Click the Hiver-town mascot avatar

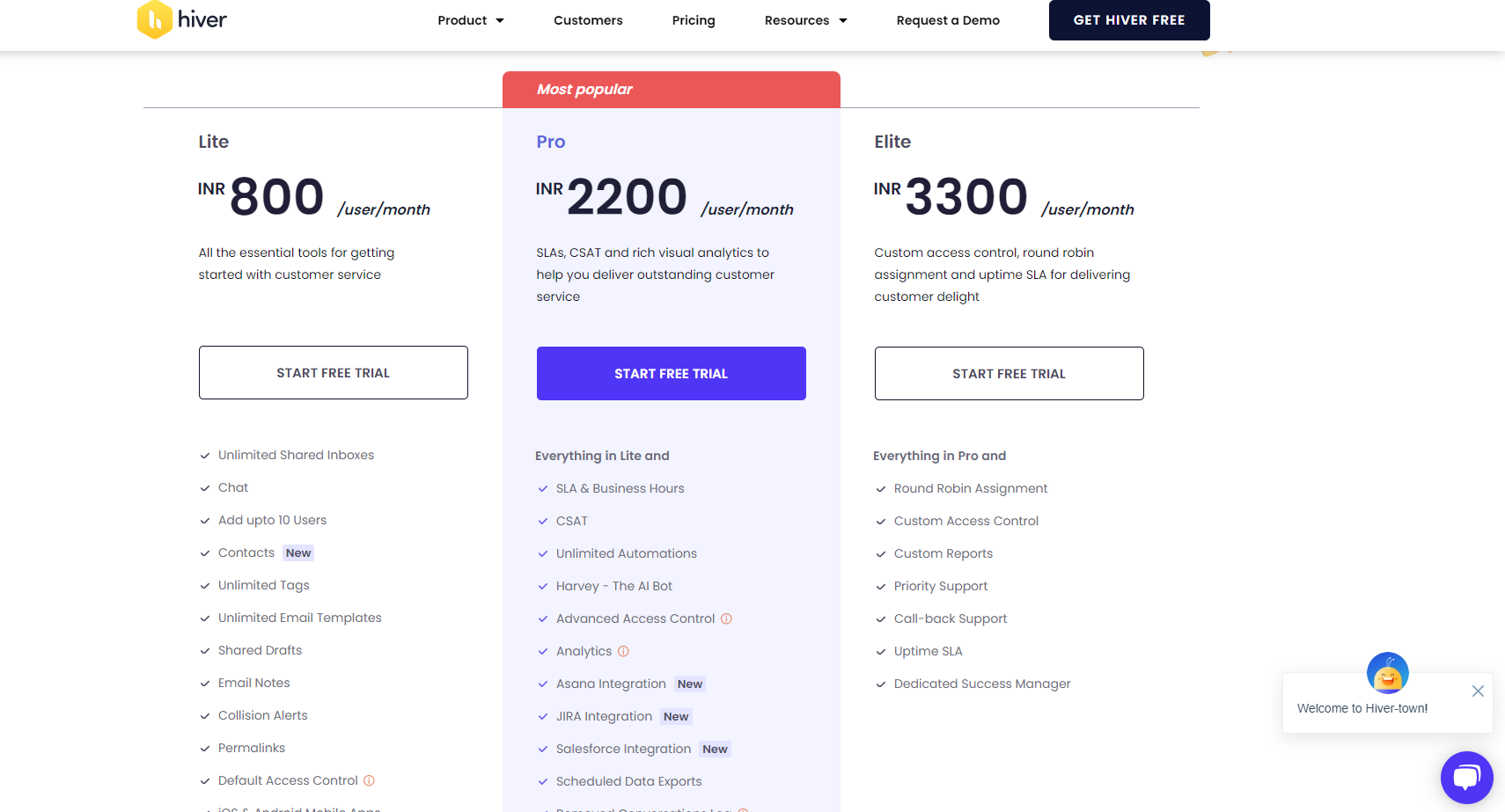pos(1387,674)
